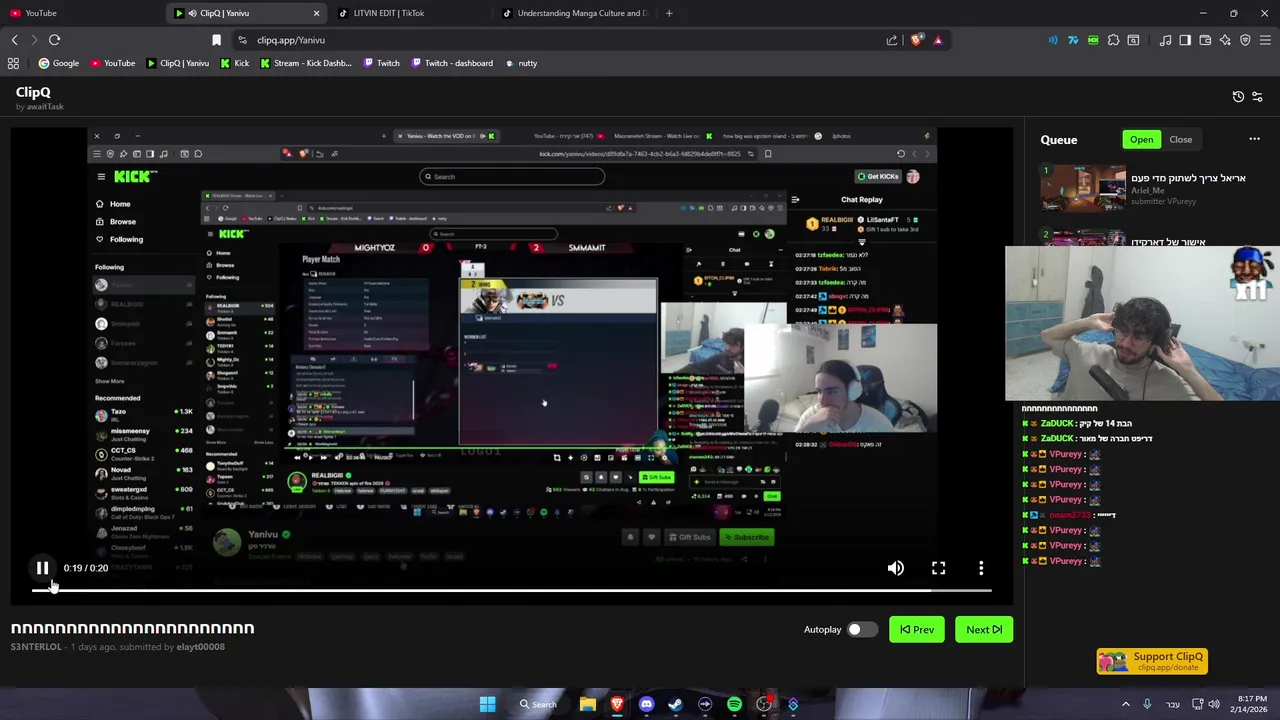Image resolution: width=1280 pixels, height=720 pixels.
Task: Click the blue sound-waves extension icon
Action: (x=1053, y=40)
